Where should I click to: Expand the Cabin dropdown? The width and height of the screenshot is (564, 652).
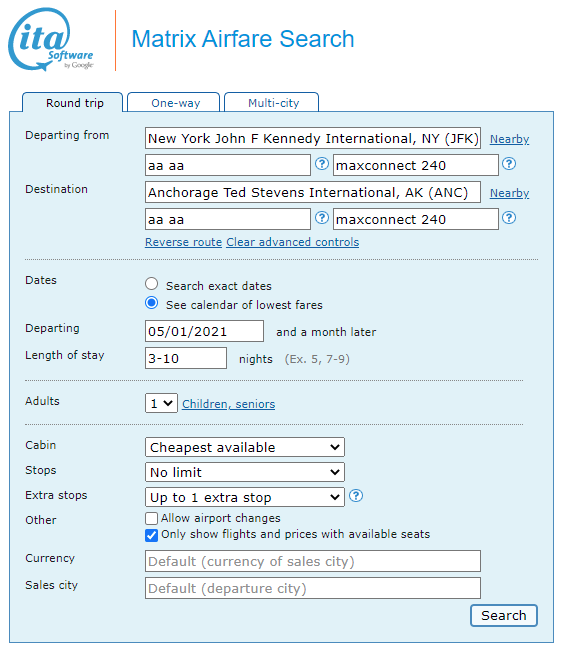(x=245, y=447)
